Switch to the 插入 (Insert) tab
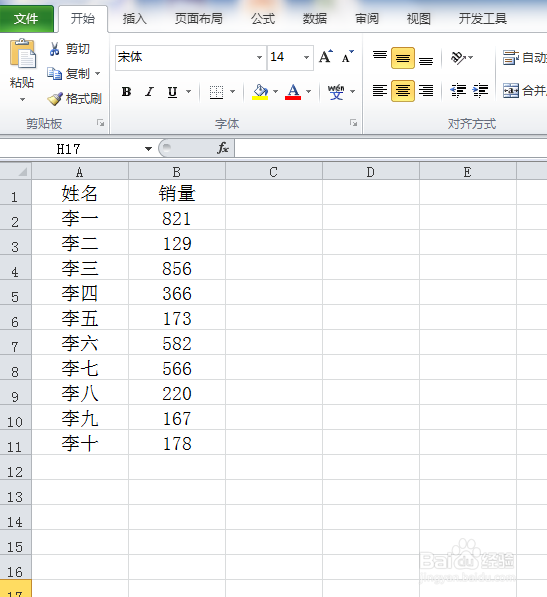This screenshot has height=597, width=547. pyautogui.click(x=134, y=19)
